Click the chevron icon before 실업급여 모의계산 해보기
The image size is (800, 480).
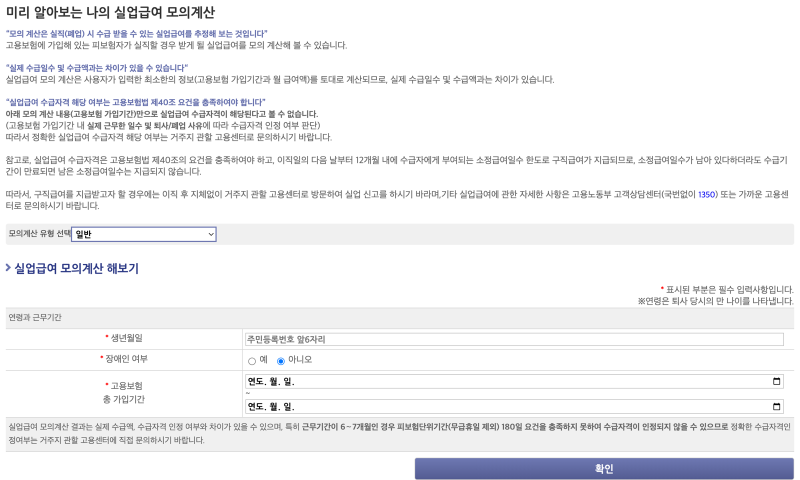click(8, 268)
